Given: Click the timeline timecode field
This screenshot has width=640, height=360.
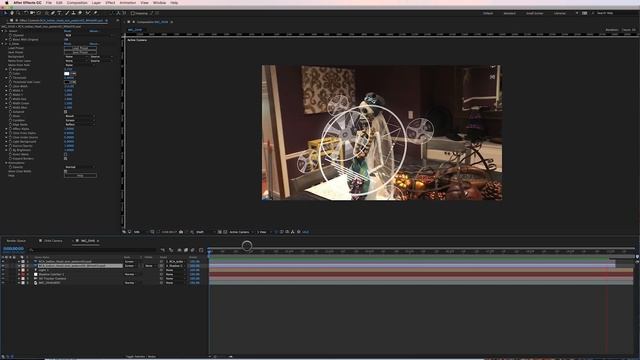Looking at the screenshot, I should pyautogui.click(x=13, y=249).
